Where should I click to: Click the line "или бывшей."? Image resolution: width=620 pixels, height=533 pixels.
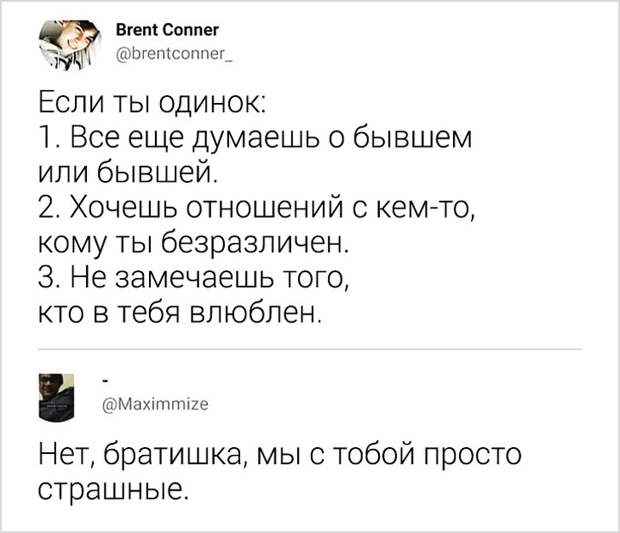(128, 172)
